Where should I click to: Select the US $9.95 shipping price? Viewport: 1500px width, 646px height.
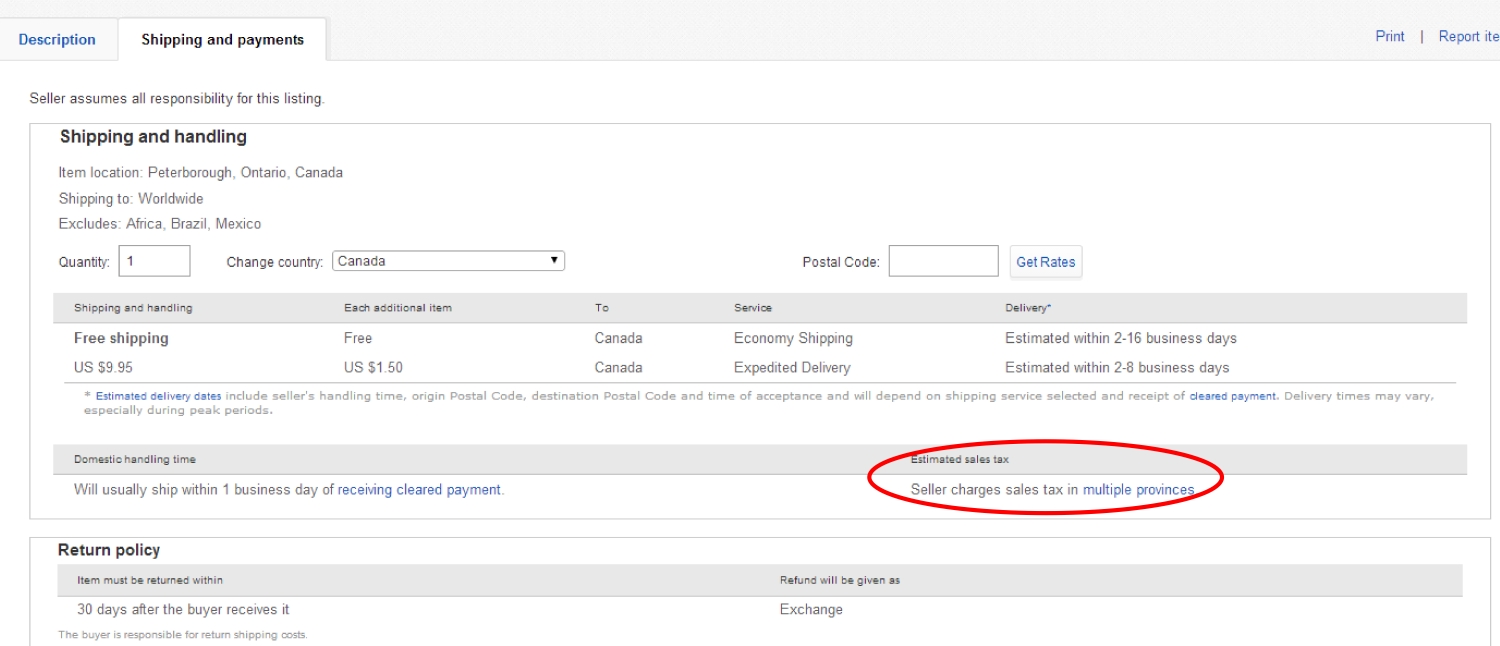[x=103, y=367]
